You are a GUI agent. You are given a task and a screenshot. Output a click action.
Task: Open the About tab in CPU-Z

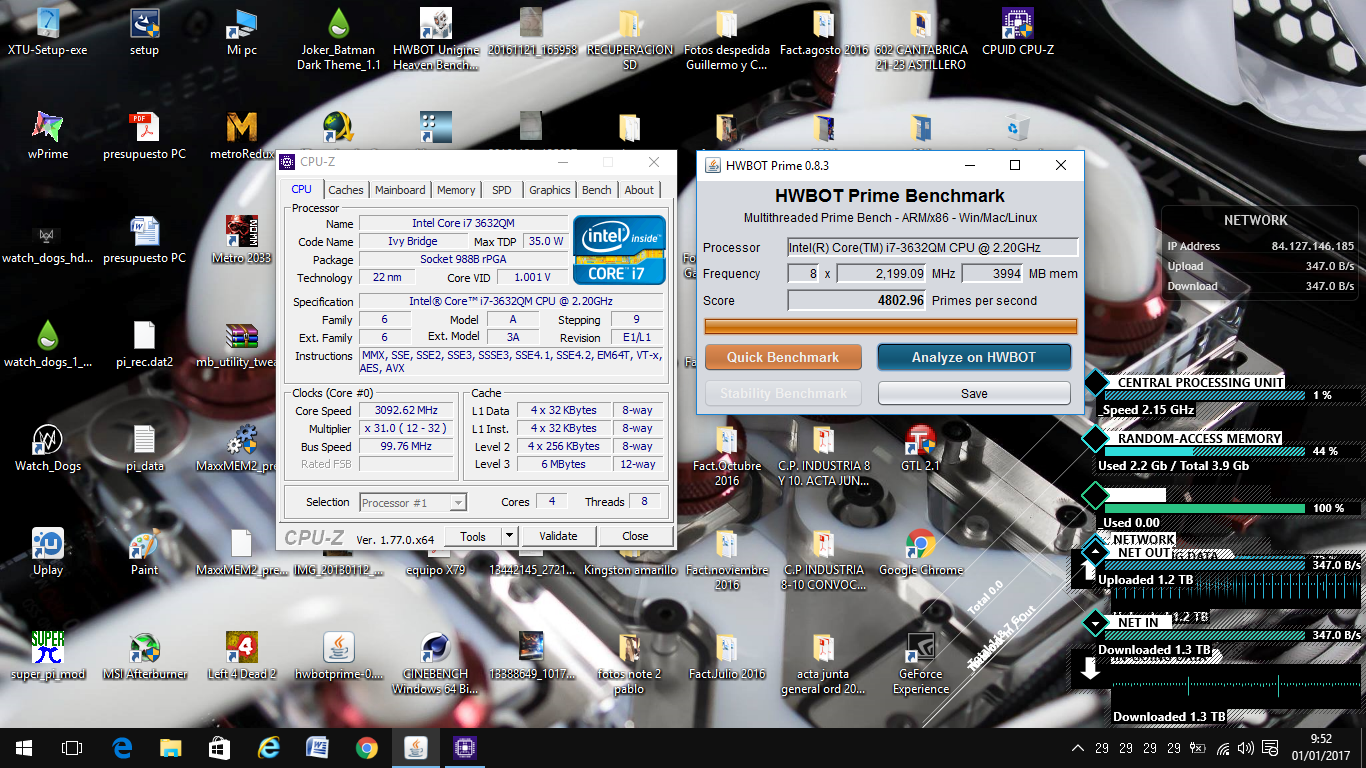click(639, 190)
